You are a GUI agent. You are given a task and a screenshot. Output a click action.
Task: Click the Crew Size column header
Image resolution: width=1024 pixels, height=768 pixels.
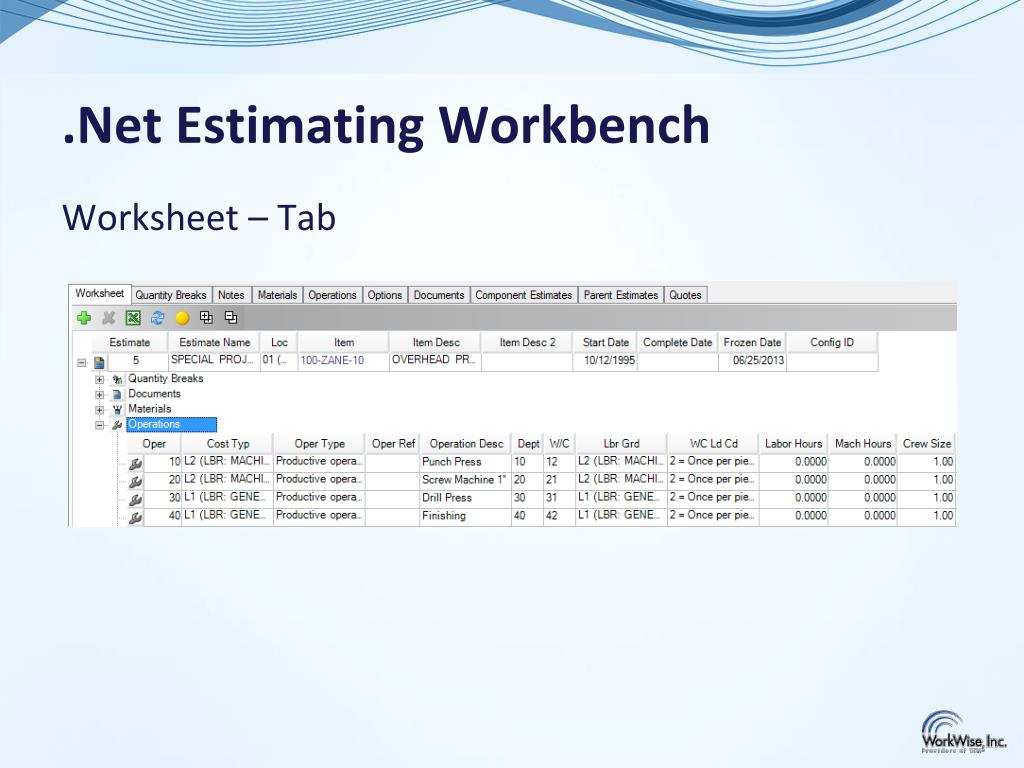(x=927, y=443)
